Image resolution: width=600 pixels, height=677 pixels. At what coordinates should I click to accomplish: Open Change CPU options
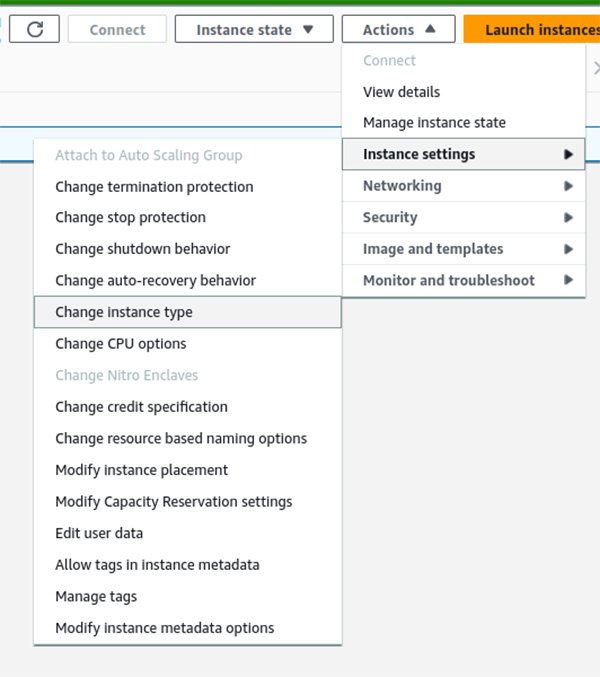tap(121, 344)
